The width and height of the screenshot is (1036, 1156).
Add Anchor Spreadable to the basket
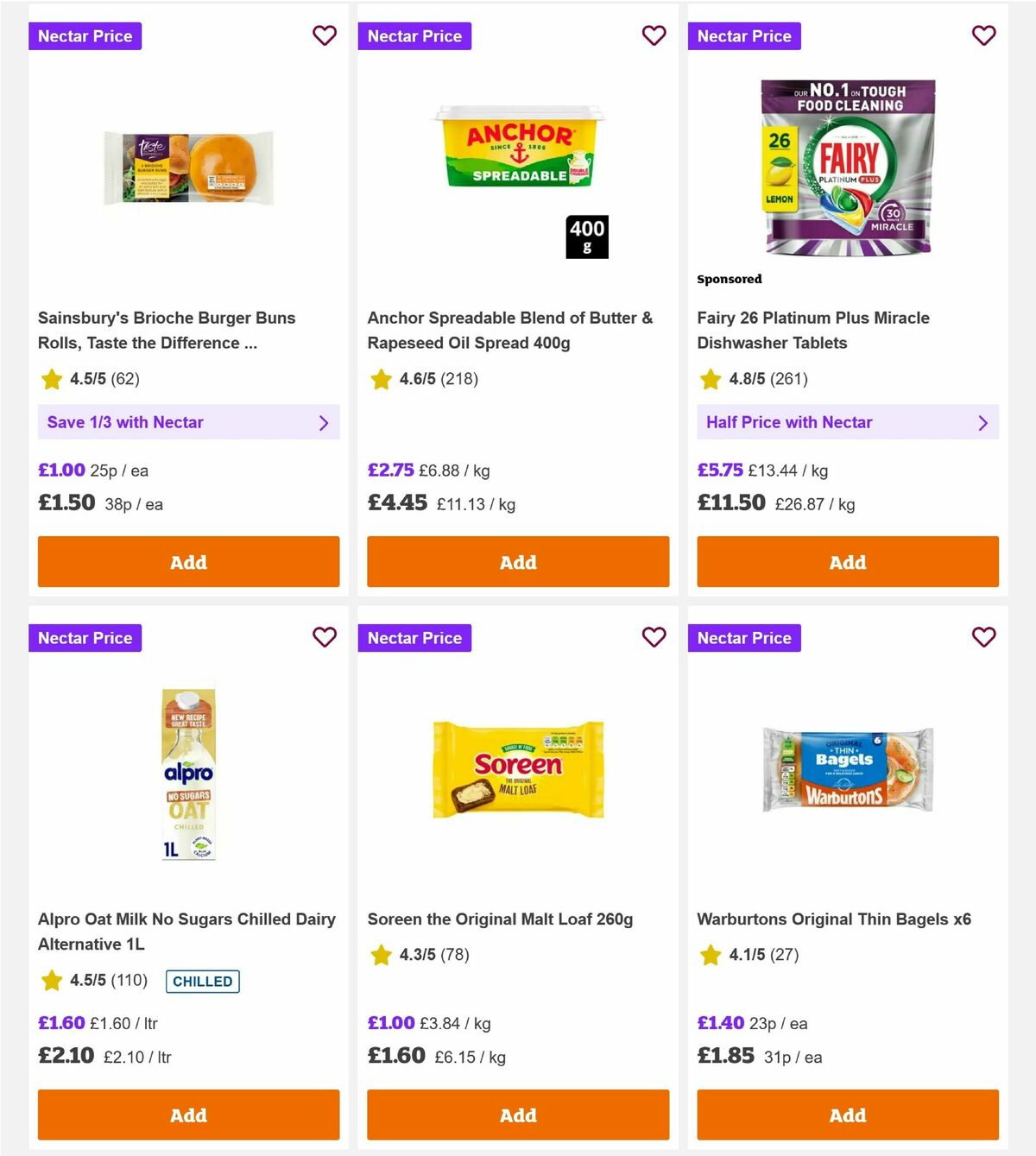coord(518,562)
